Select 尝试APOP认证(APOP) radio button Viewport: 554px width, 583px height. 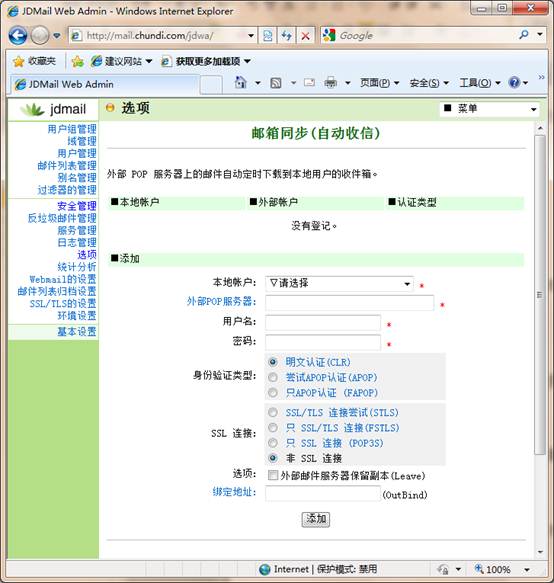(x=273, y=377)
